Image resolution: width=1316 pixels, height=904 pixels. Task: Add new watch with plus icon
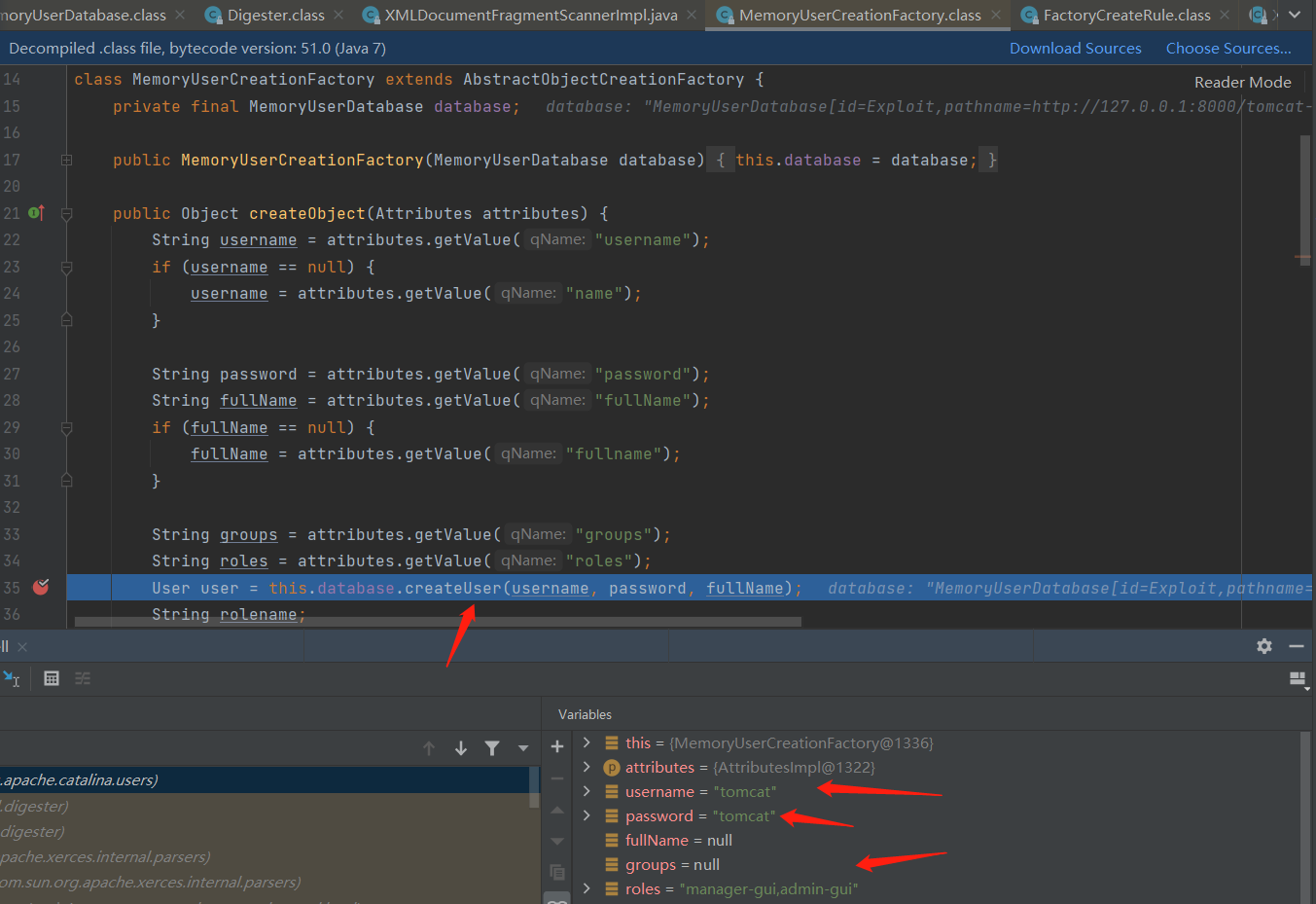pyautogui.click(x=557, y=746)
